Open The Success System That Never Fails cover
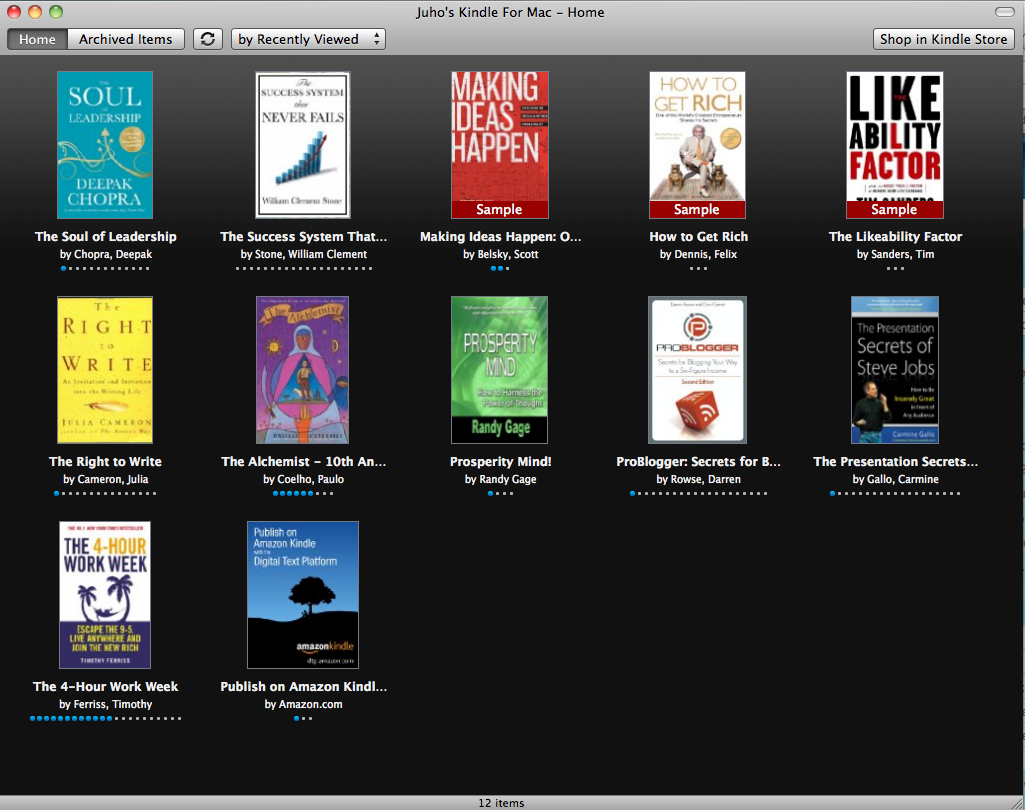This screenshot has height=810, width=1025. [x=303, y=144]
